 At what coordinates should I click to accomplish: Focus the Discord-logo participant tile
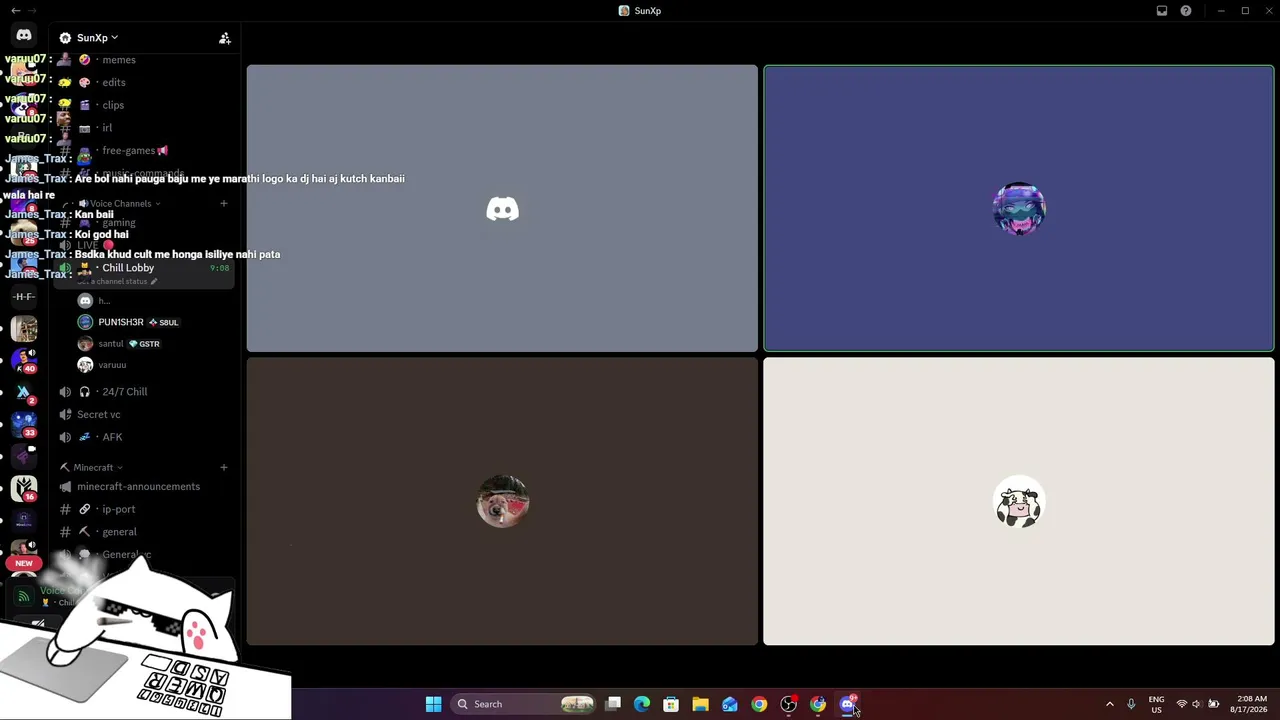click(x=502, y=208)
